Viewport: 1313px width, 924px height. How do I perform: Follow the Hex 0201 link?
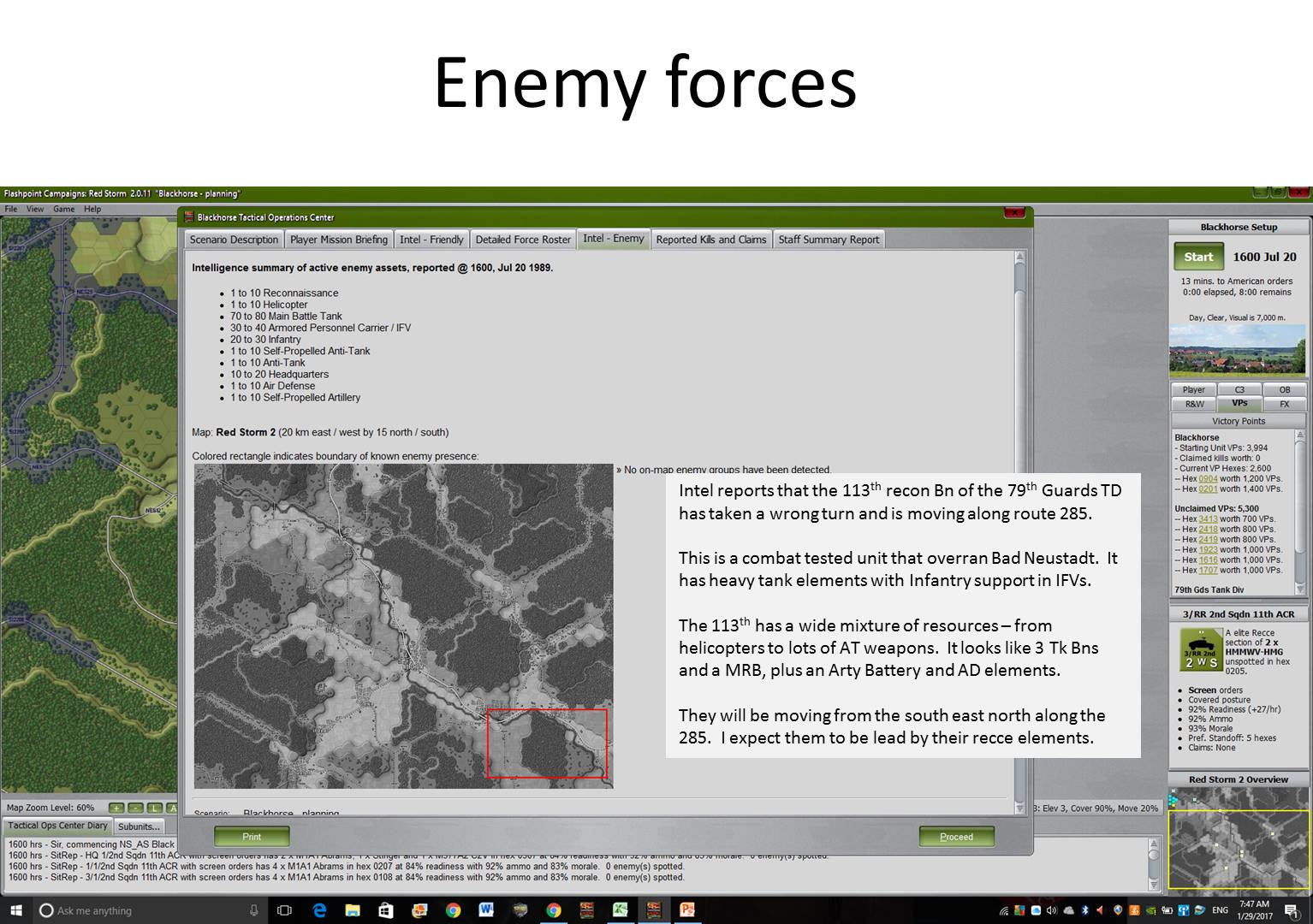tap(1208, 489)
